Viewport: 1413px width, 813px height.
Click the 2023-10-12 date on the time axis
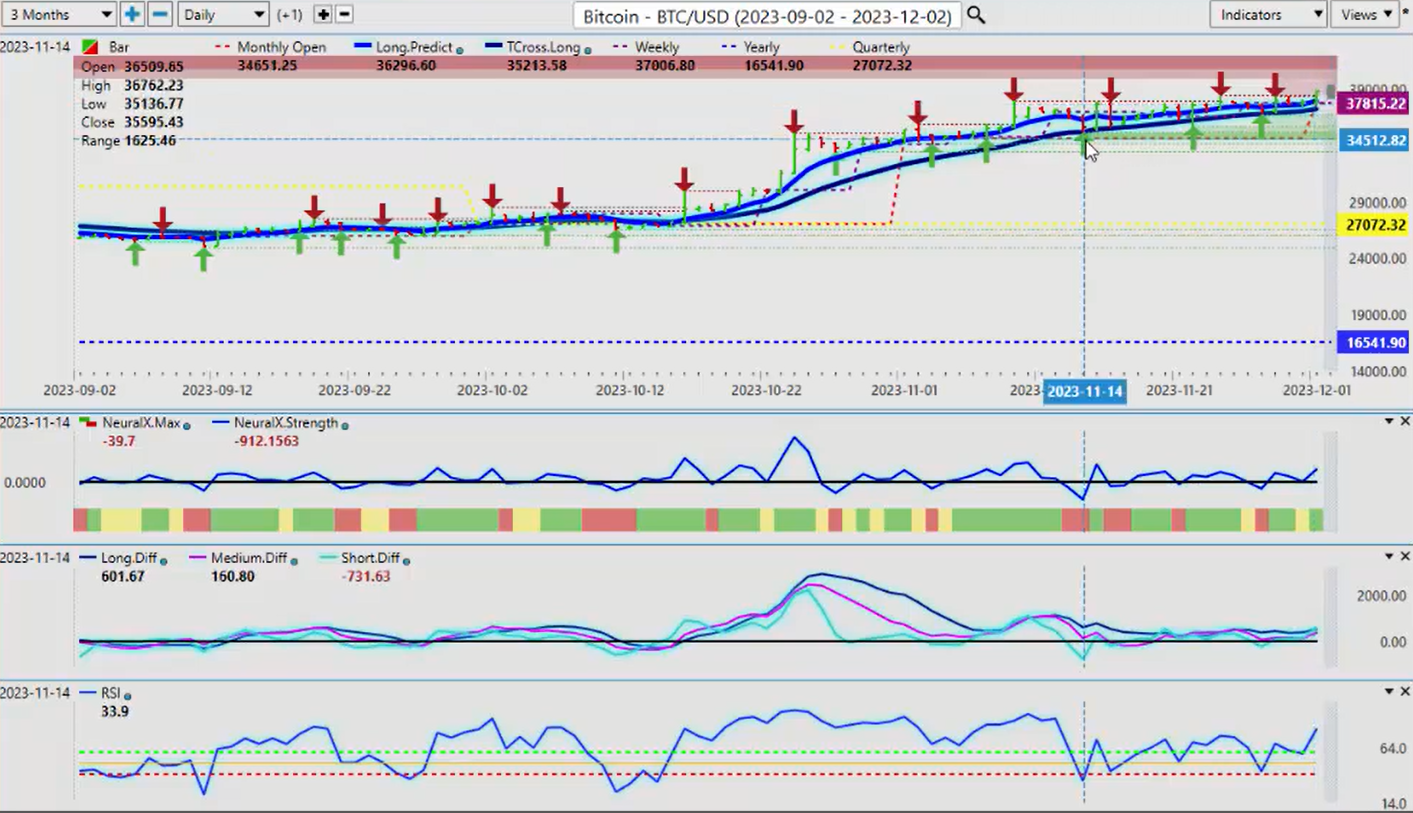[629, 390]
